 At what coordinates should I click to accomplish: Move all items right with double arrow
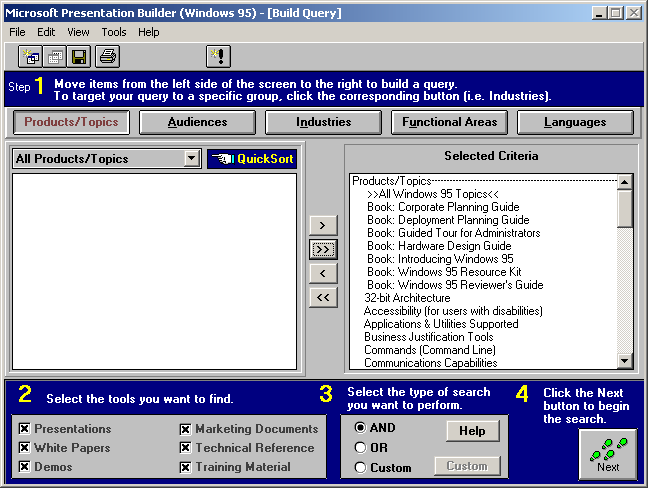pyautogui.click(x=323, y=250)
